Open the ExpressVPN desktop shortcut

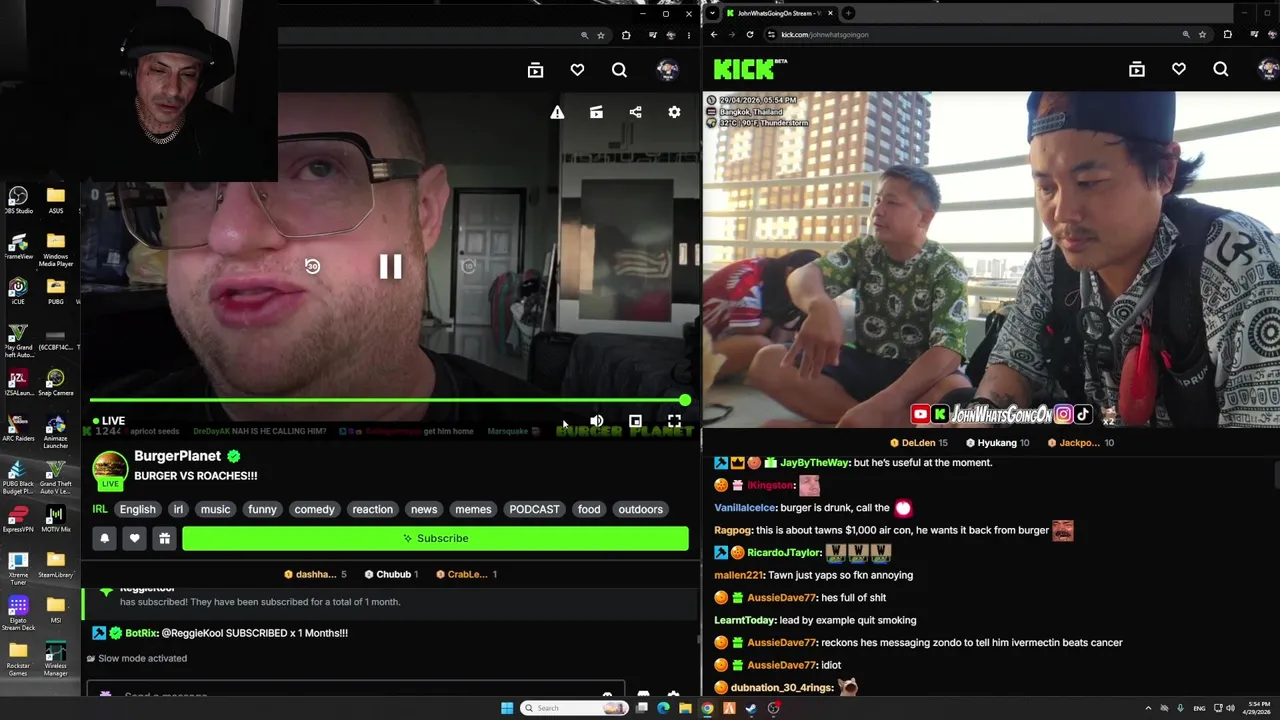click(x=18, y=520)
